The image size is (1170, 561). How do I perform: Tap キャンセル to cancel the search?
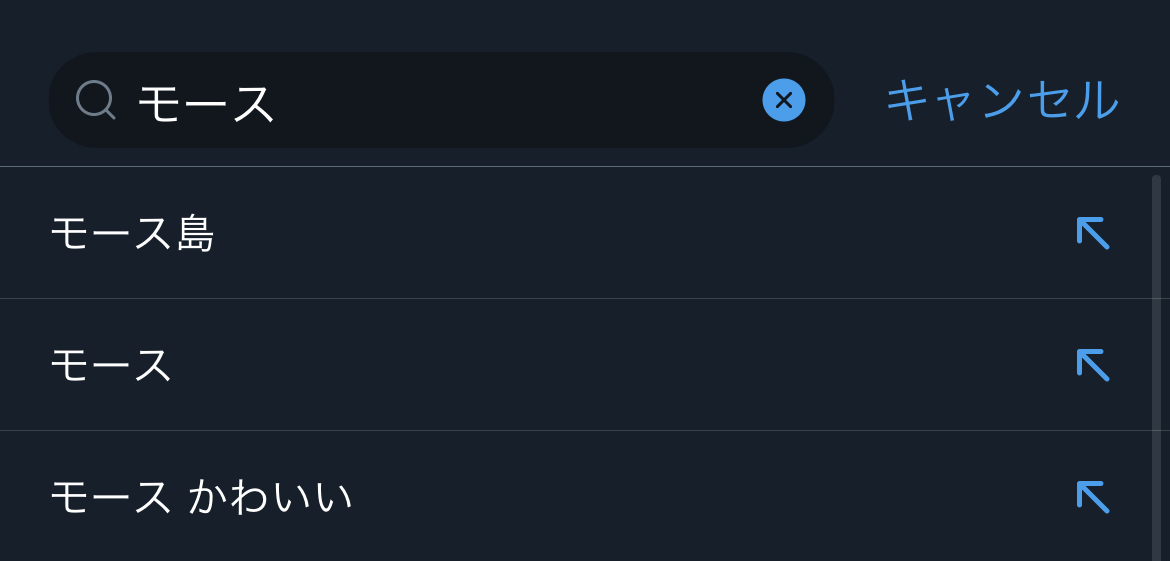[1001, 100]
